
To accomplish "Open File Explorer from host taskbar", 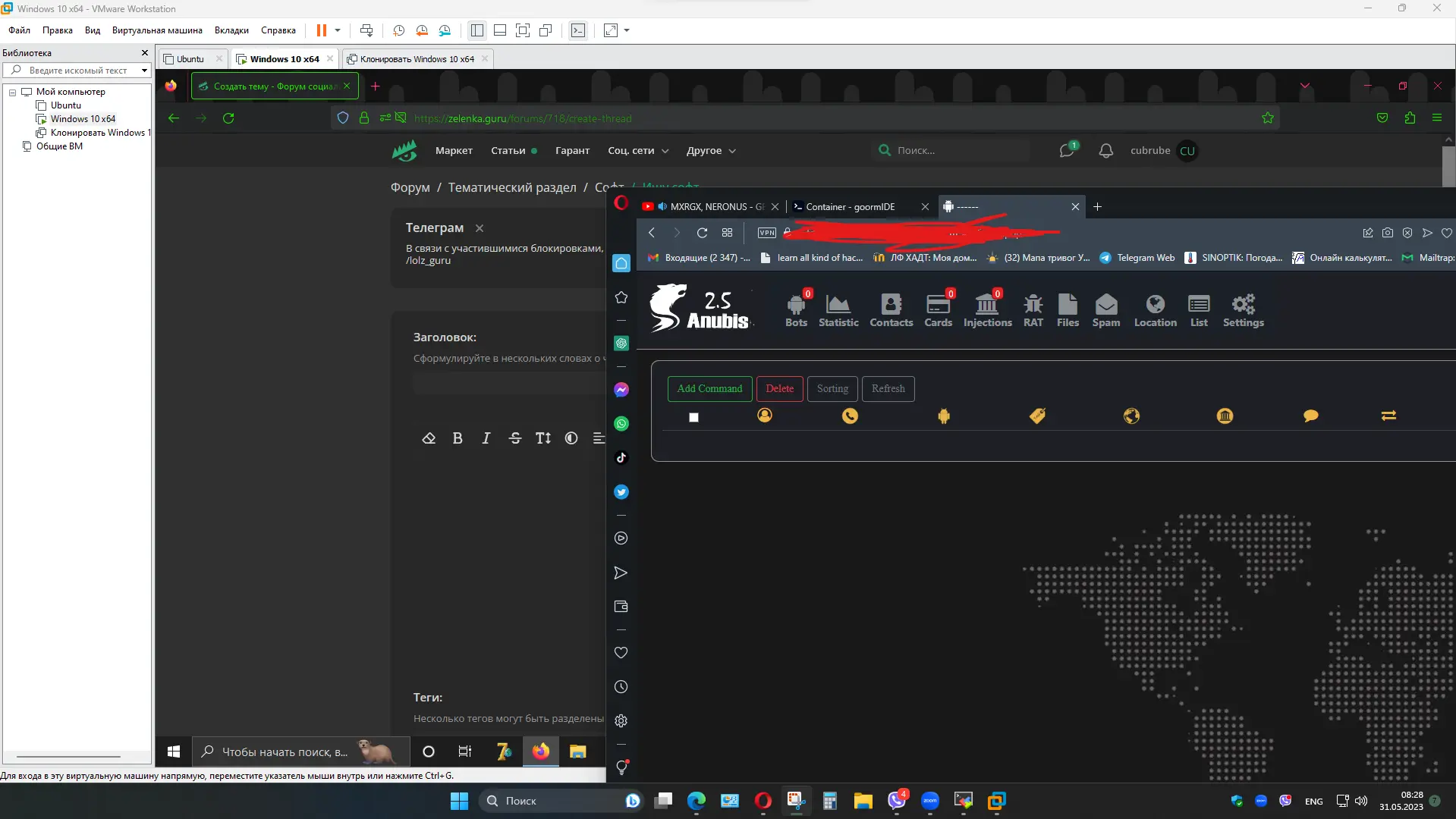I will coord(863,801).
